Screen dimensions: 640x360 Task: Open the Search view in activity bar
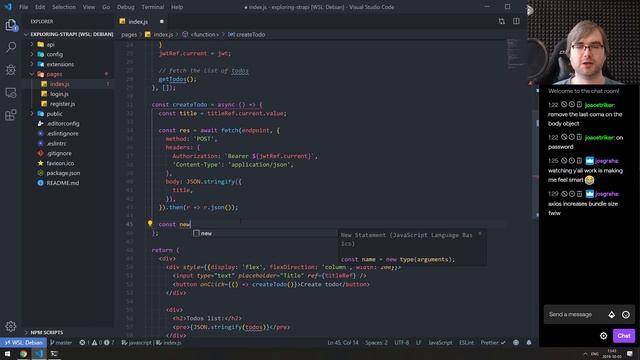pos(11,47)
